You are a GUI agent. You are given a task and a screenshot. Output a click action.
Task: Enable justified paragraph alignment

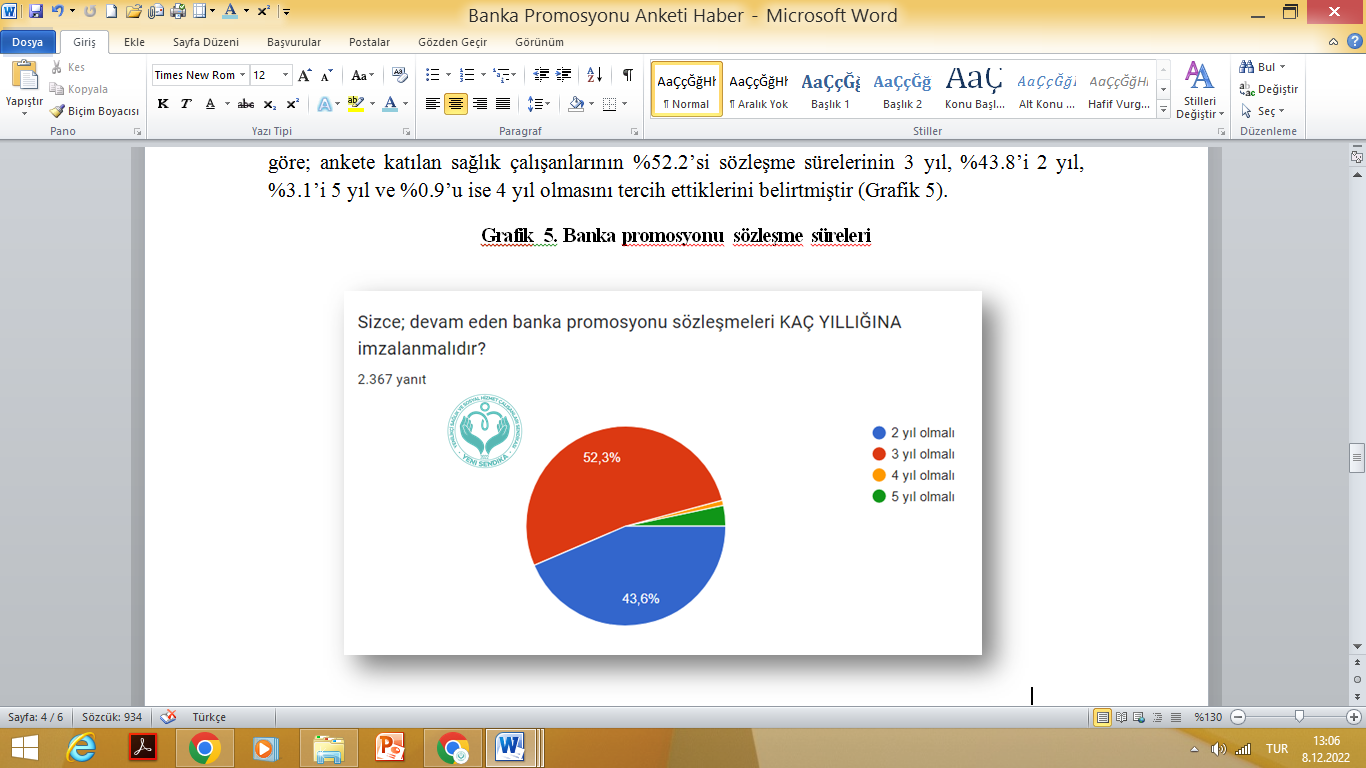pos(503,104)
